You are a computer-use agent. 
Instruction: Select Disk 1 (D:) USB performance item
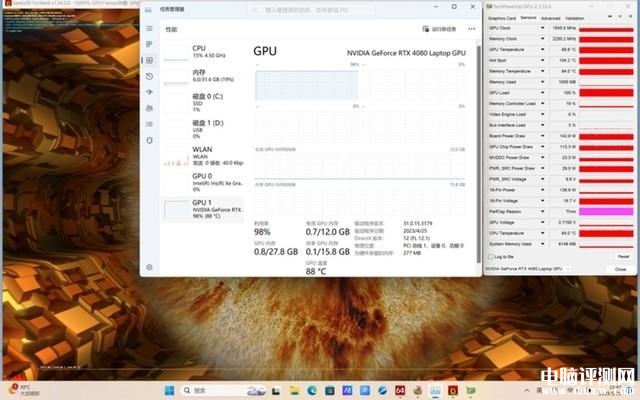203,129
